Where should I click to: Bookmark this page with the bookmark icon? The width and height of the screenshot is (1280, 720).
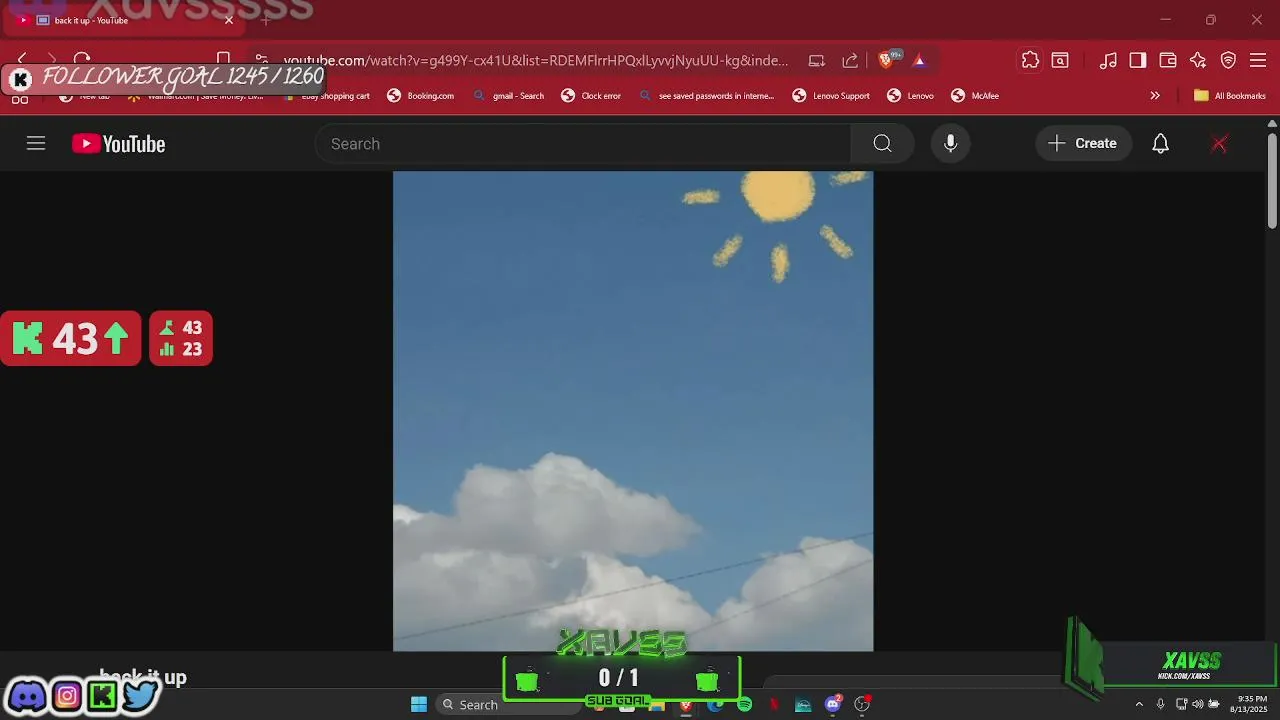(x=224, y=60)
